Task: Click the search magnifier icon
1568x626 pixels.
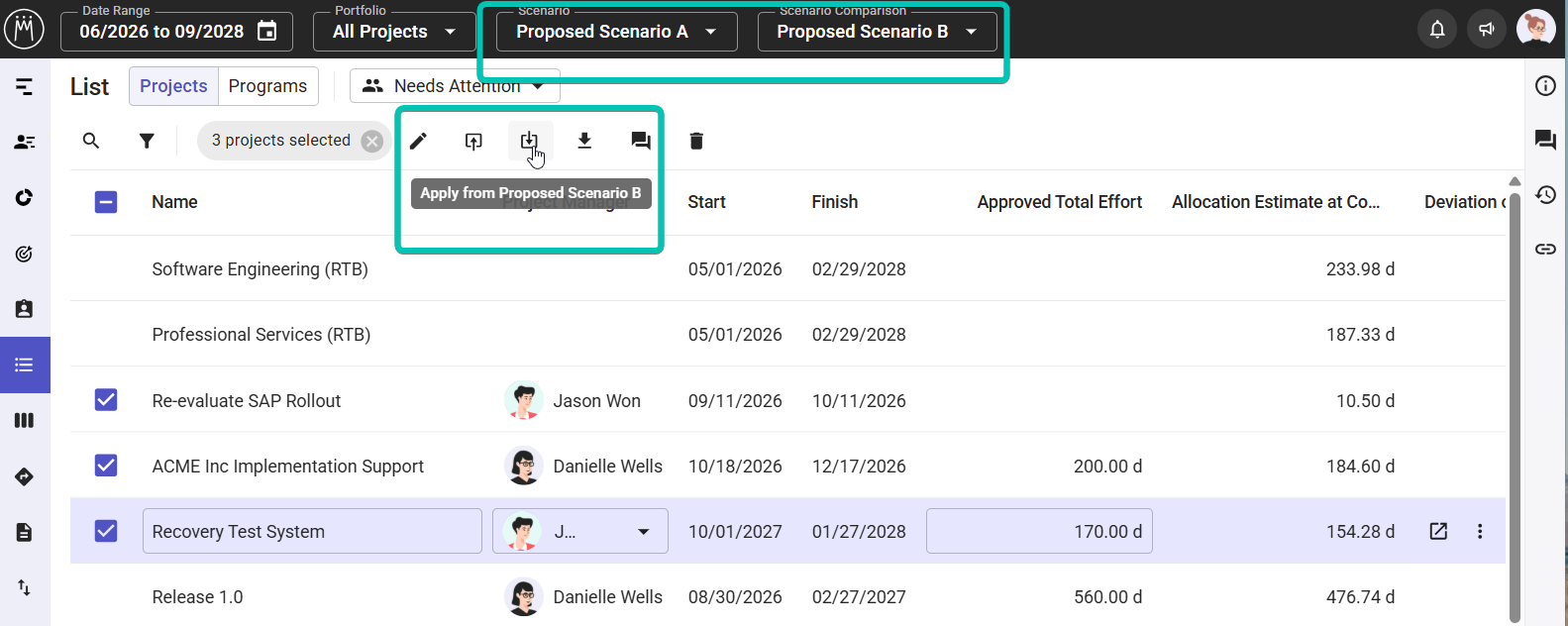Action: tap(91, 141)
